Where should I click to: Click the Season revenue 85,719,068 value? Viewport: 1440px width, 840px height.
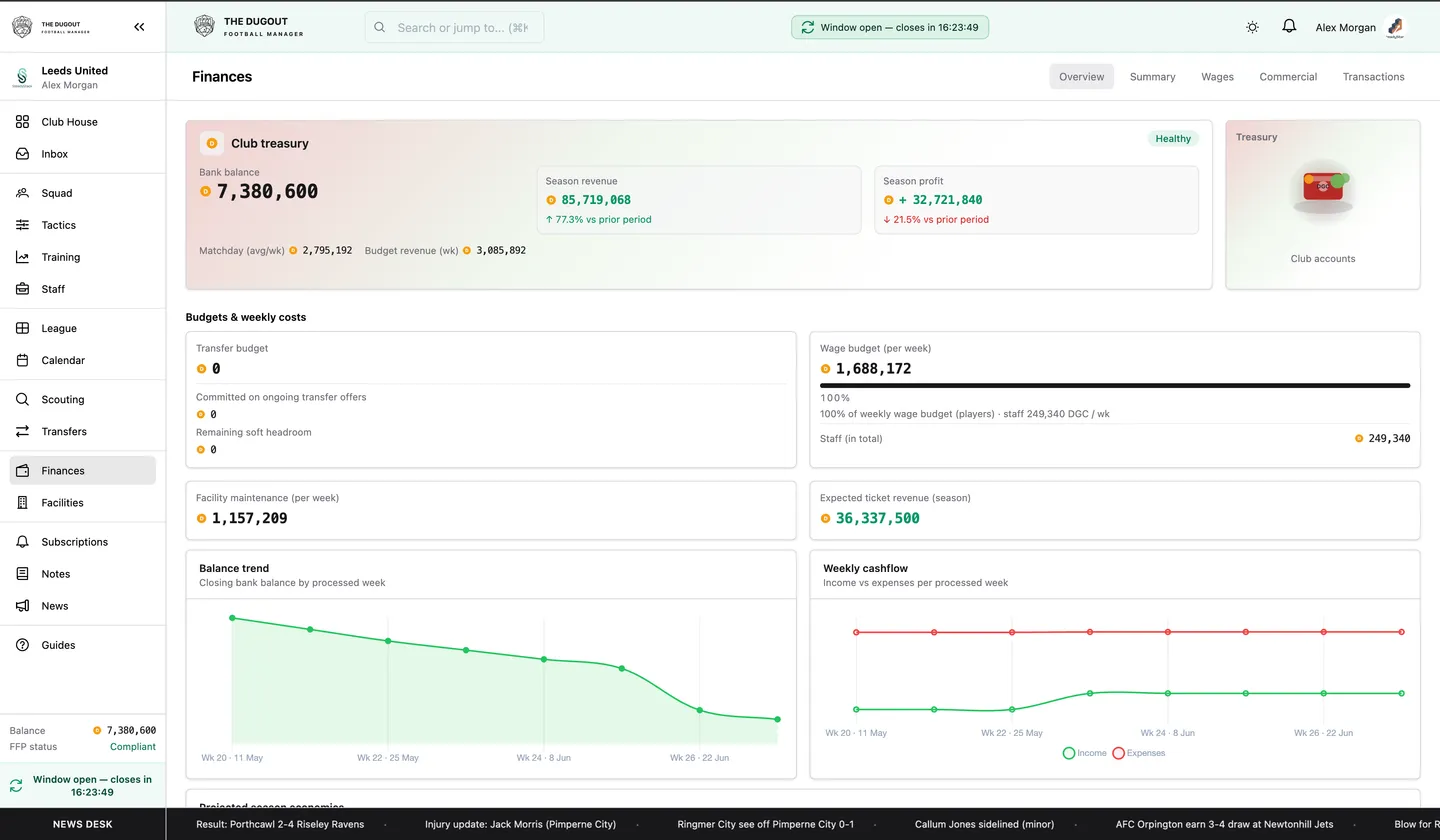click(596, 200)
